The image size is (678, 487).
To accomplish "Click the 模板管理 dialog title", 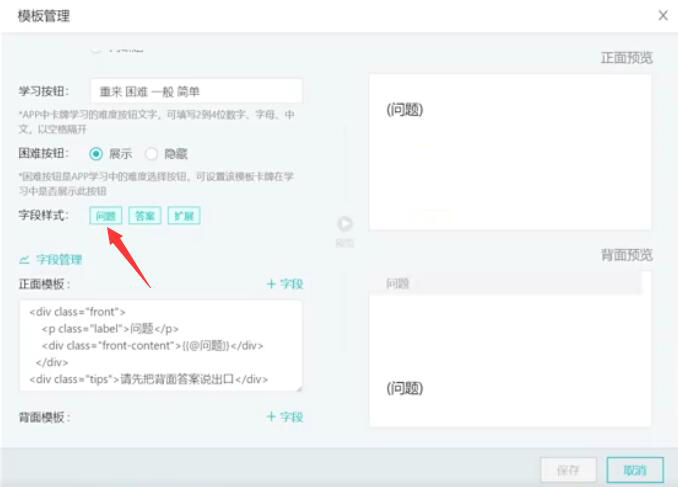I will click(x=44, y=16).
